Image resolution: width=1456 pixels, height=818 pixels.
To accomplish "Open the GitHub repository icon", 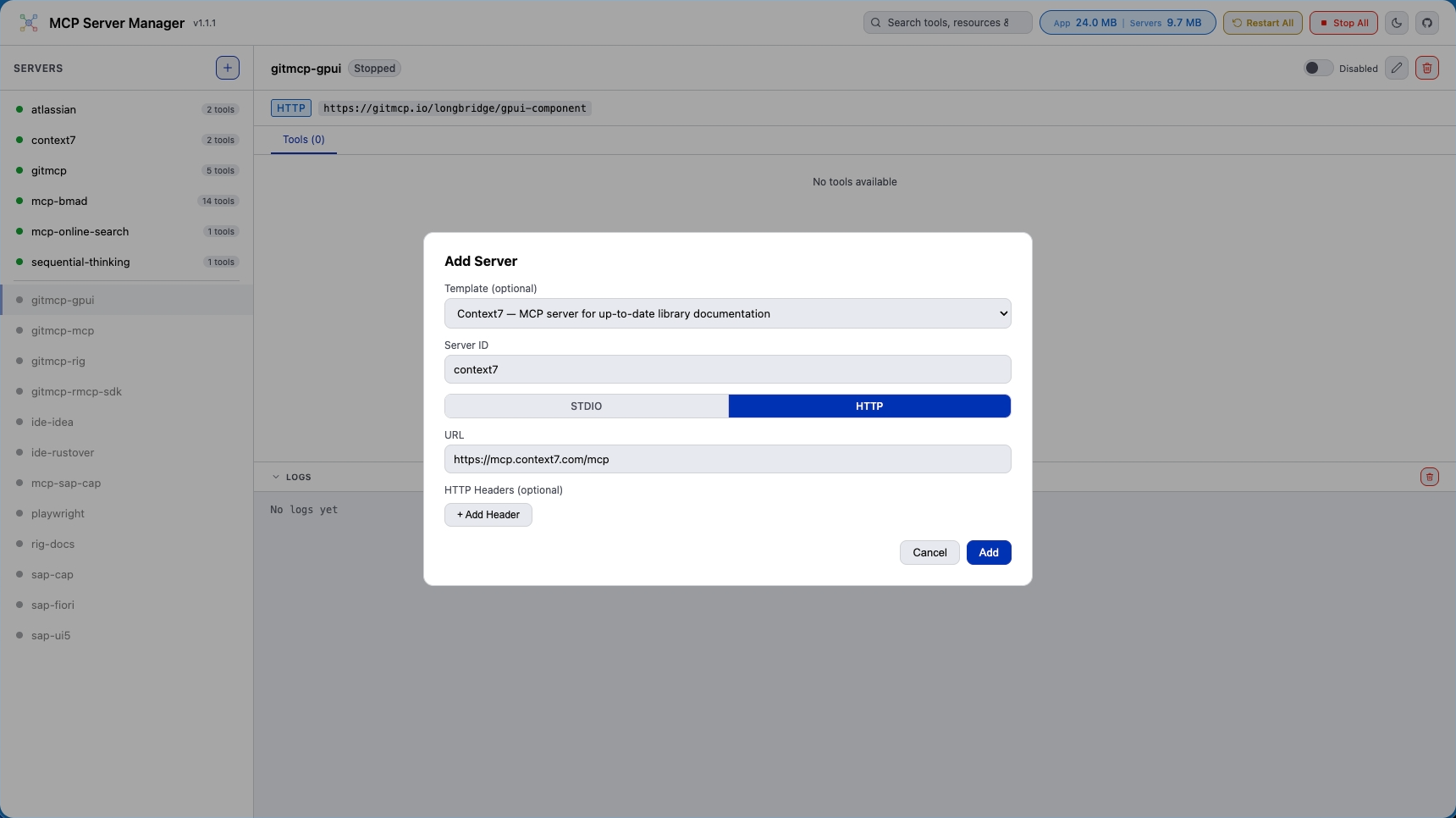I will click(x=1428, y=23).
